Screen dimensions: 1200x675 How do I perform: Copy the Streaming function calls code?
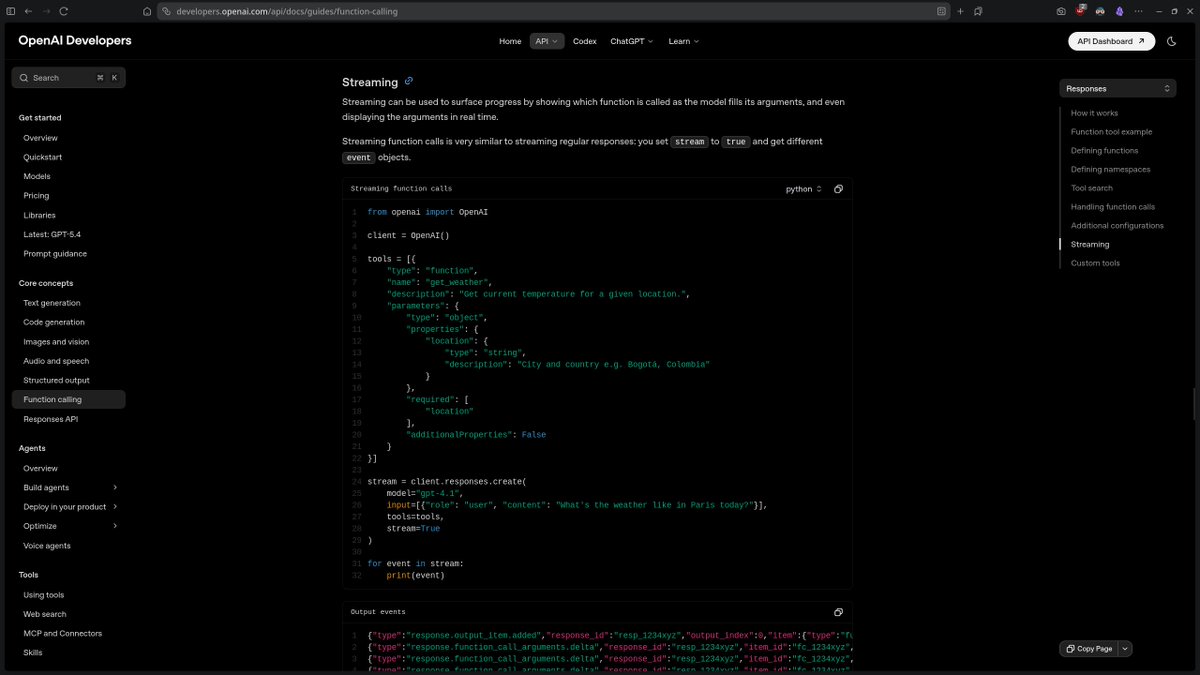(x=838, y=189)
